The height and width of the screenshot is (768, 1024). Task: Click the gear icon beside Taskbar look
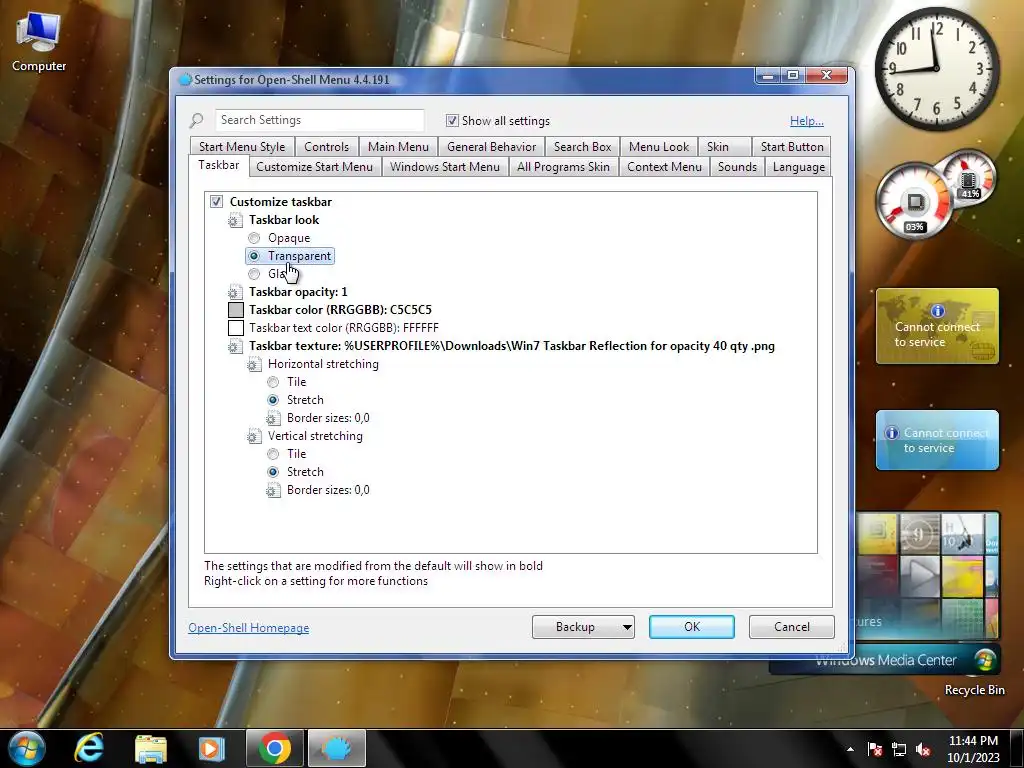point(235,220)
